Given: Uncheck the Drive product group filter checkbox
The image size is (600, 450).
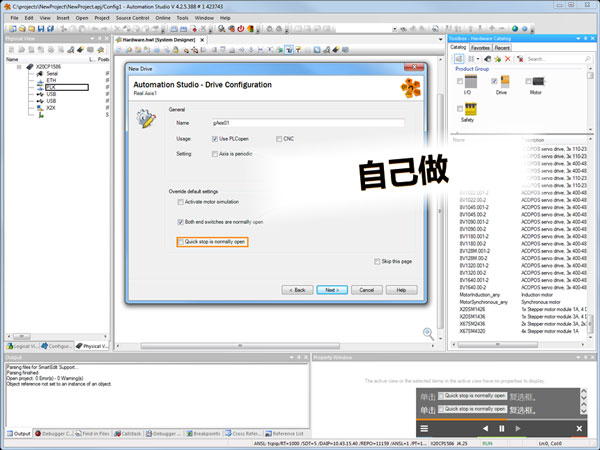Looking at the screenshot, I should point(494,81).
